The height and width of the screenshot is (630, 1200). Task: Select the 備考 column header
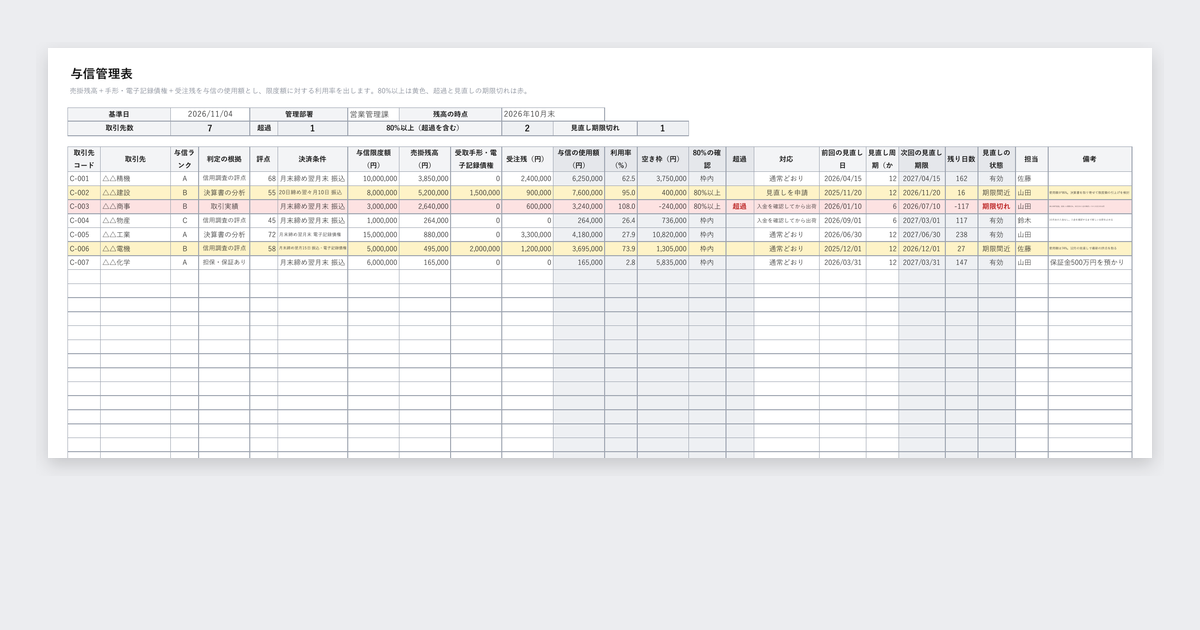(x=1090, y=159)
